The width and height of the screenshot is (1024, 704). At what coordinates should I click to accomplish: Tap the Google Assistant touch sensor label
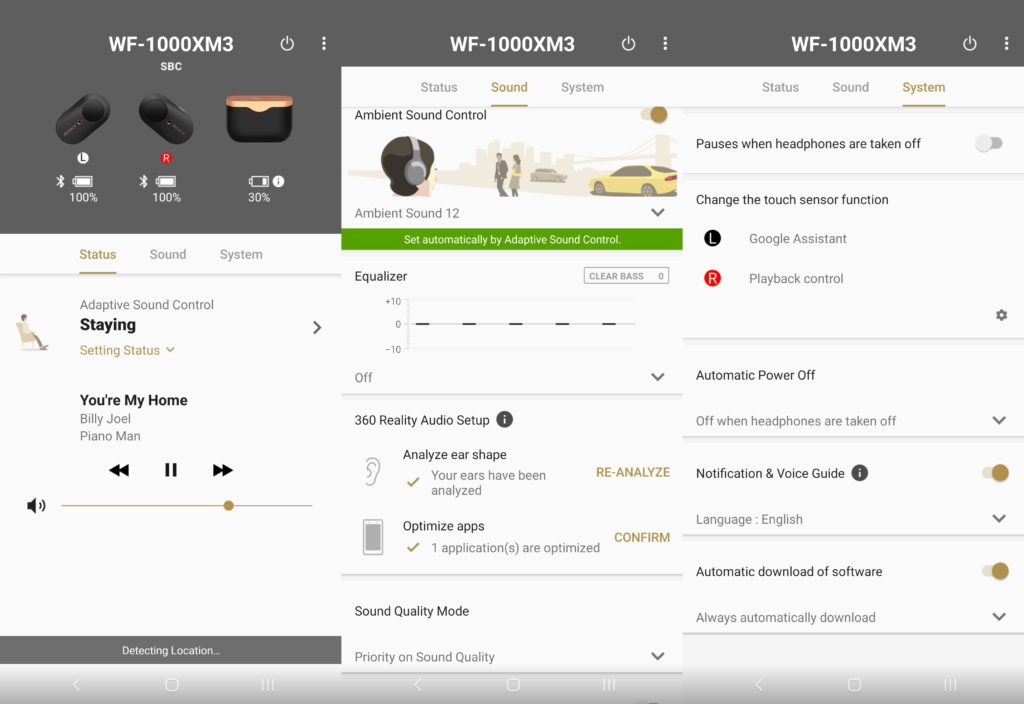click(797, 239)
